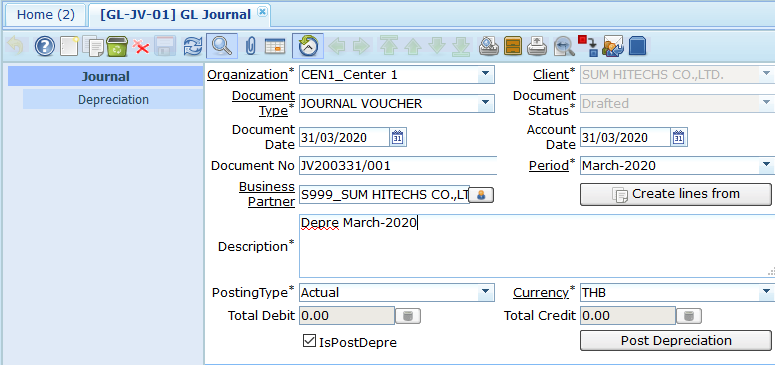Viewport: 775px width, 365px height.
Task: Toggle grid view with the table icon
Action: coord(275,46)
